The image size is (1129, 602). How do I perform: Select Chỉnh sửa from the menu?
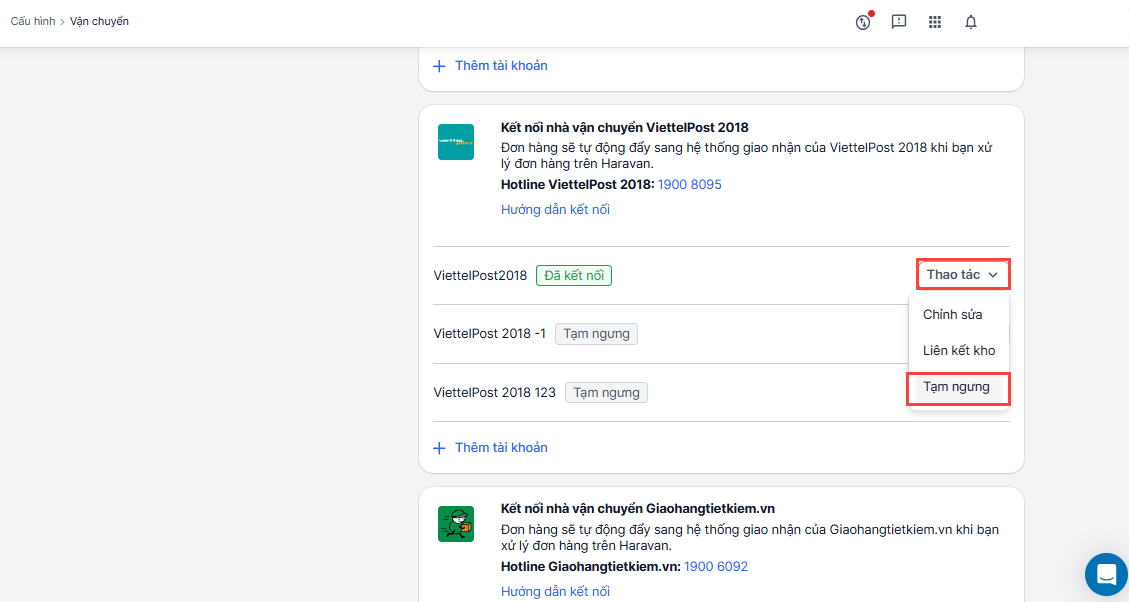coord(952,315)
